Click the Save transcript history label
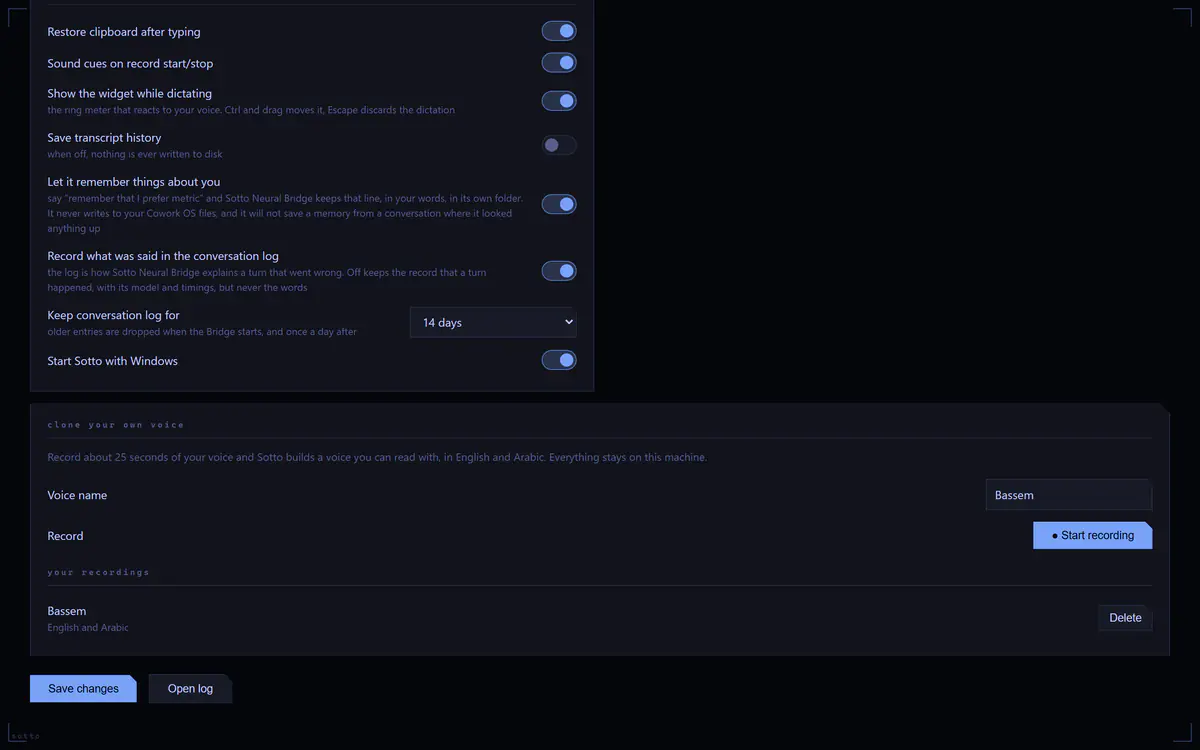This screenshot has height=750, width=1200. [104, 138]
